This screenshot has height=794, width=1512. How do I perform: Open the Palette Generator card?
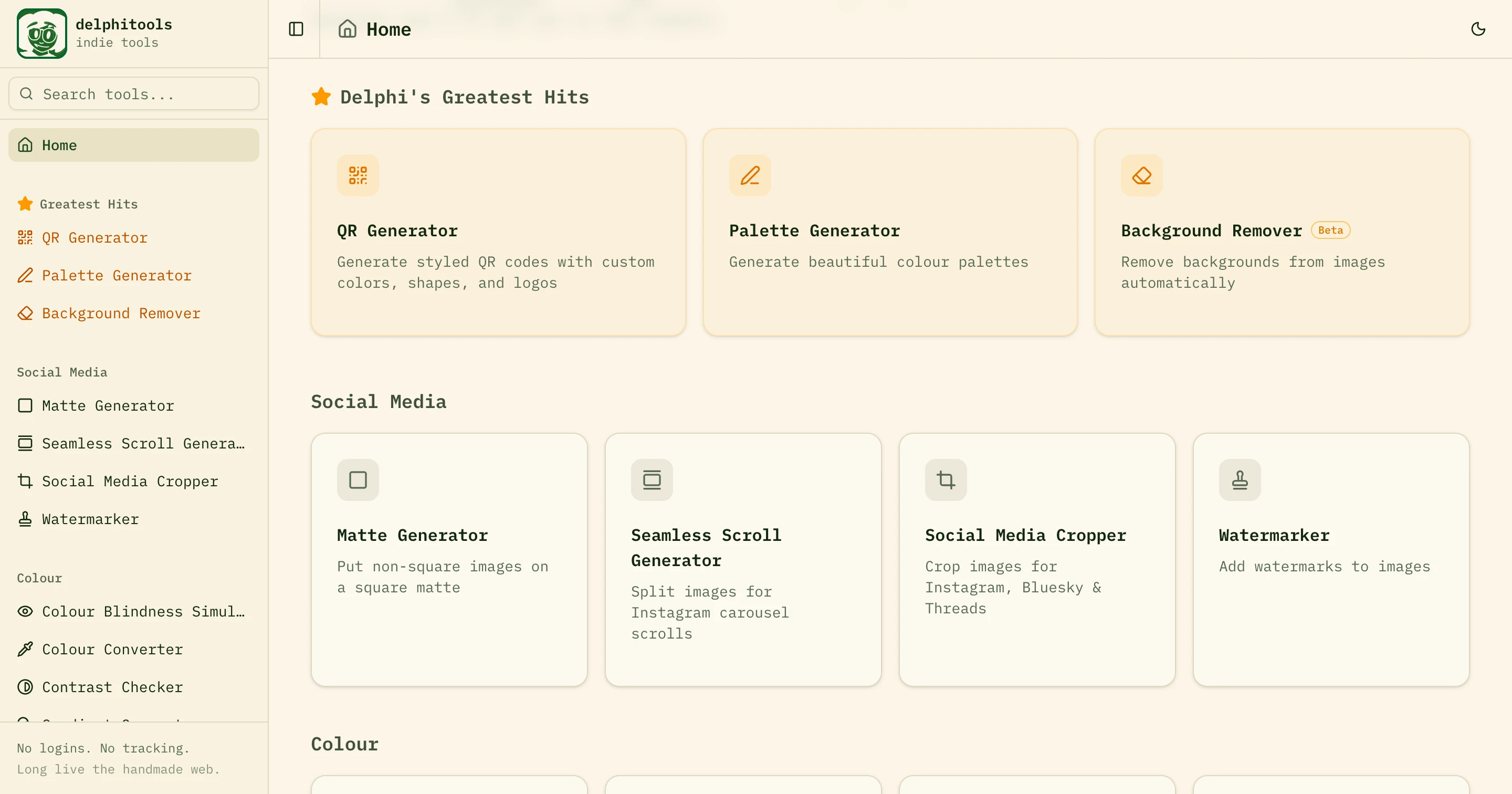pos(890,233)
